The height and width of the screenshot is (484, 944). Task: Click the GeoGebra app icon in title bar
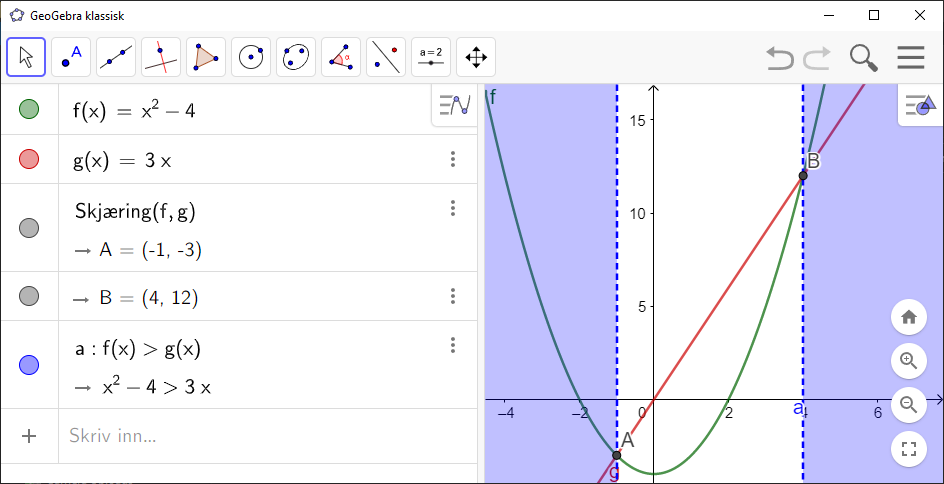point(17,16)
